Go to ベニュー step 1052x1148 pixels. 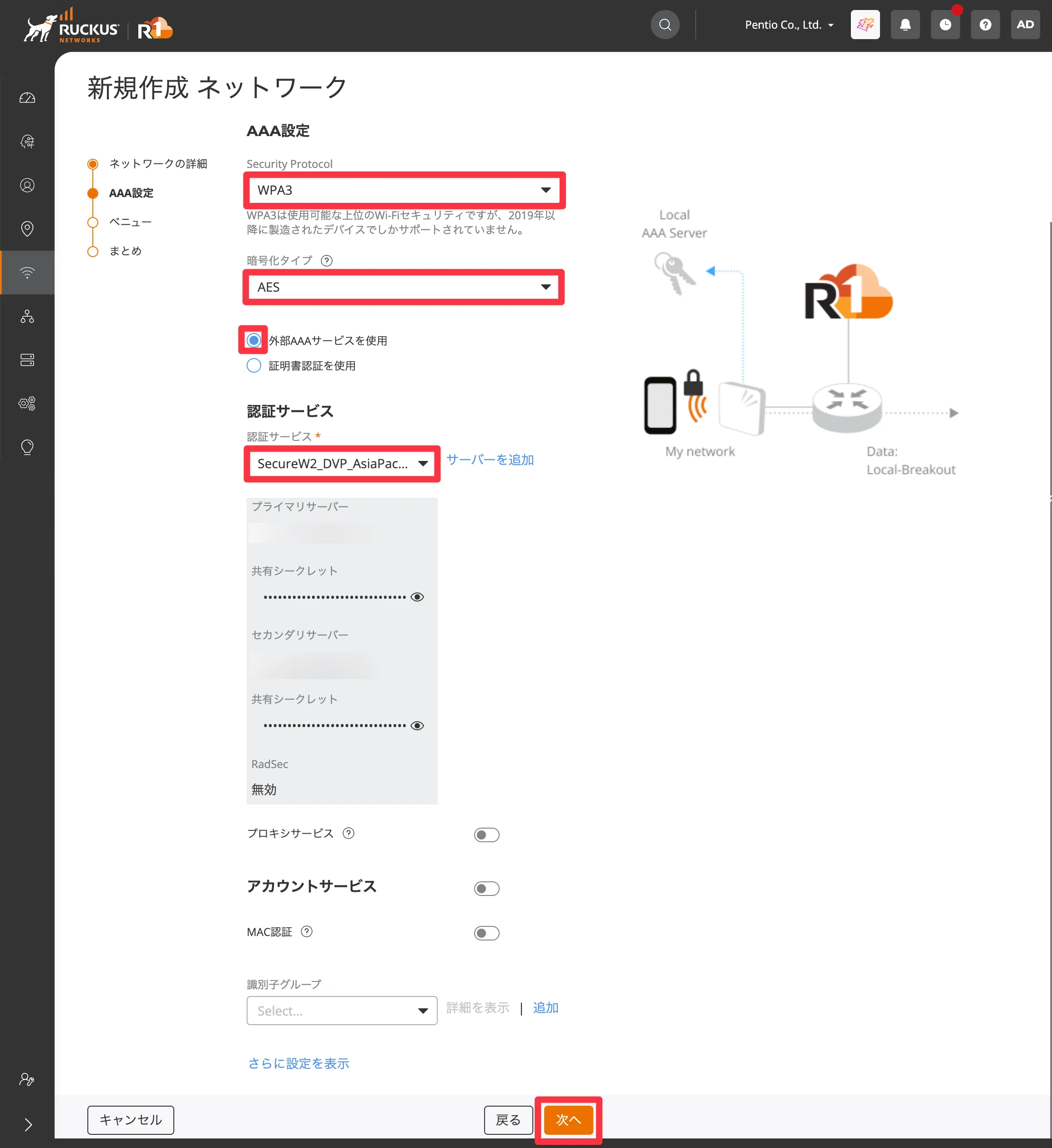tap(131, 222)
